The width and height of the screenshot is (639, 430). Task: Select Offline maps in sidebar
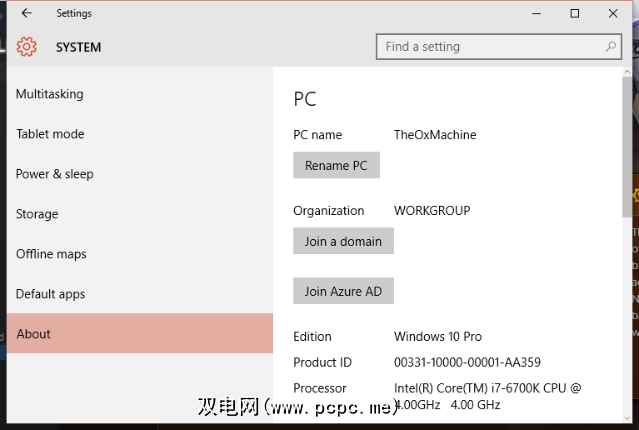pos(139,254)
